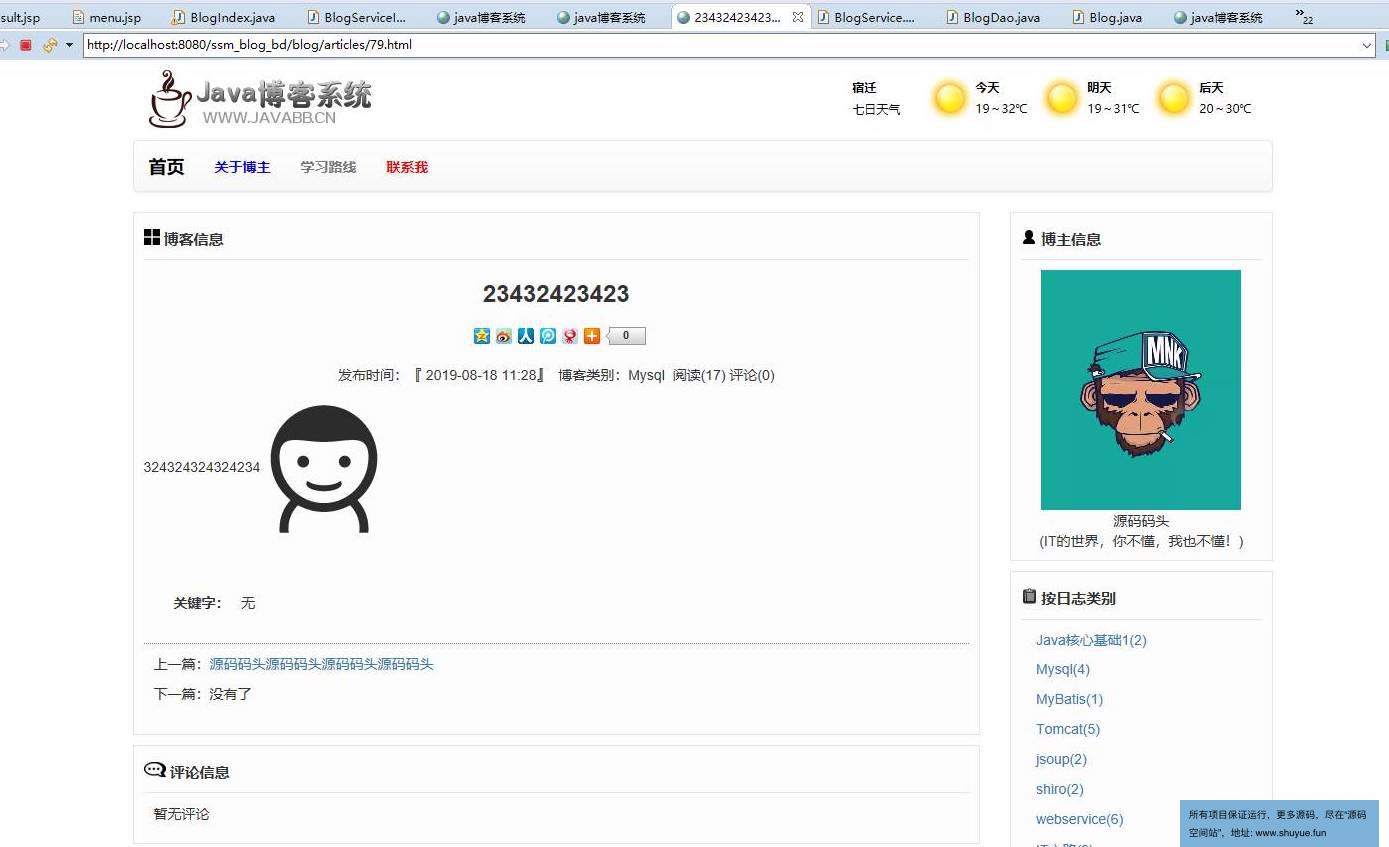1389x847 pixels.
Task: Expand URL history dropdown in address bar
Action: pos(1367,45)
